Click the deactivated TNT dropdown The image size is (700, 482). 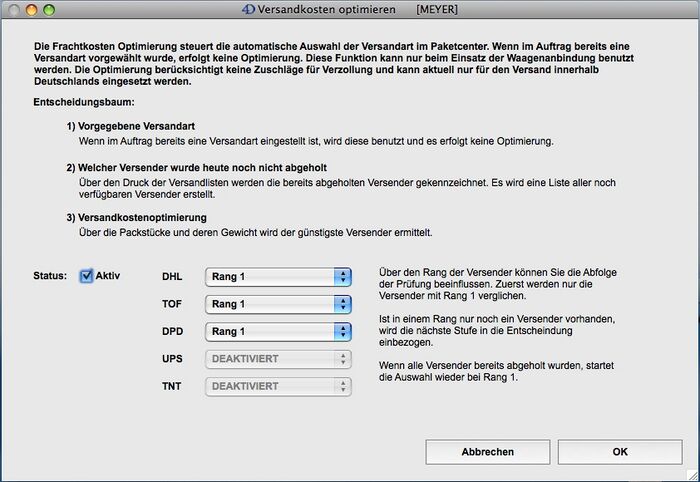pos(278,385)
